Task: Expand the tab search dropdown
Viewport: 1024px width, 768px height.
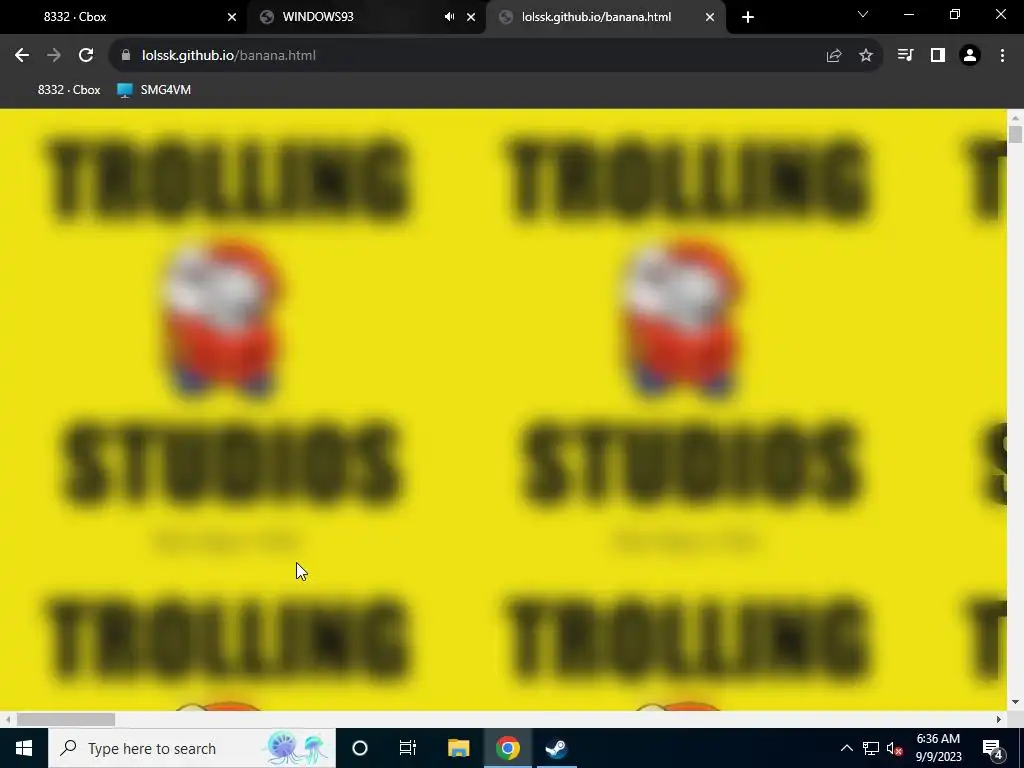Action: click(x=863, y=14)
